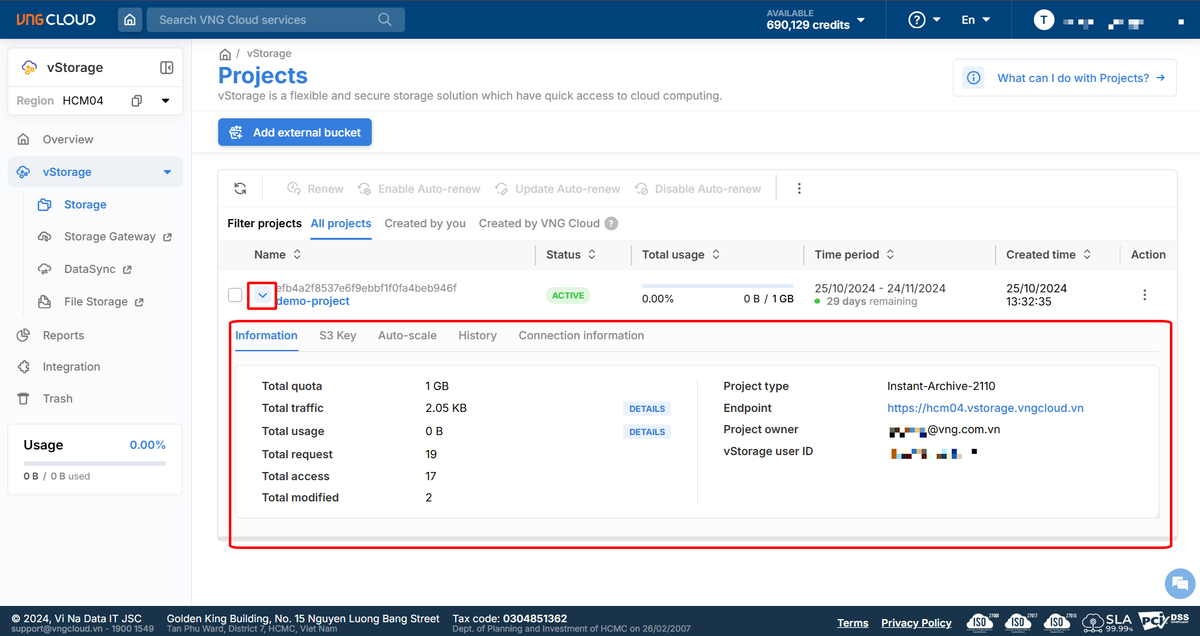The height and width of the screenshot is (636, 1200).
Task: Open the Region selector dropdown arrow
Action: [166, 101]
